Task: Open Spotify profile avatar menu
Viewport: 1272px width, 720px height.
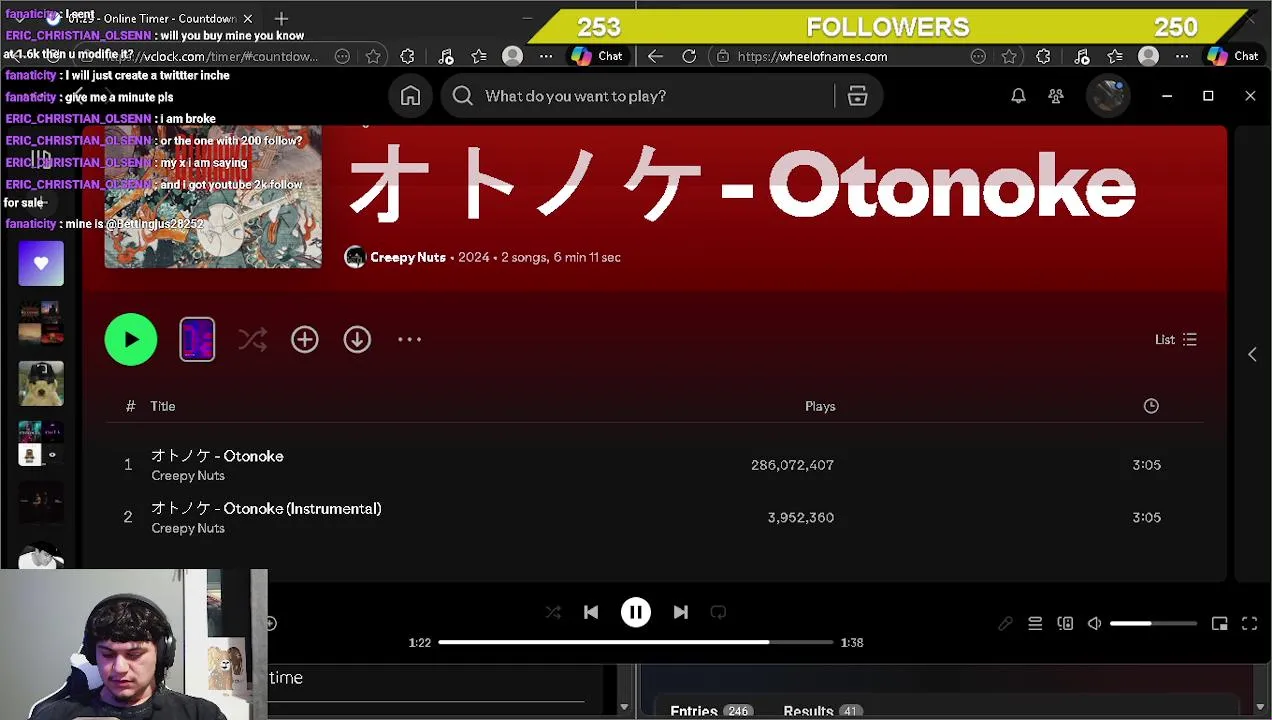Action: point(1108,96)
